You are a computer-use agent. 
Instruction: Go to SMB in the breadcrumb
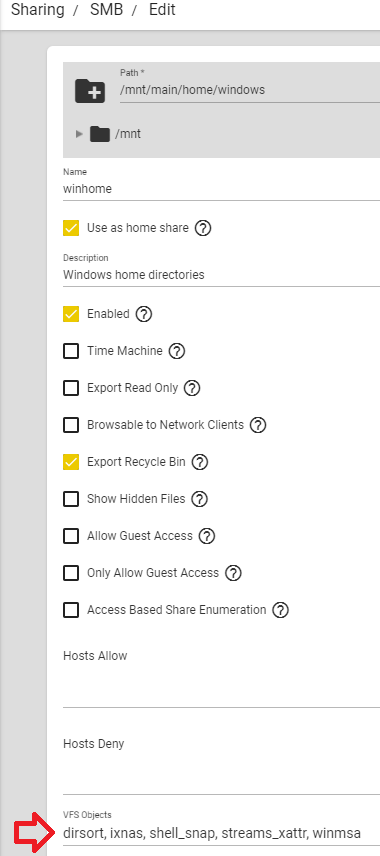point(108,10)
